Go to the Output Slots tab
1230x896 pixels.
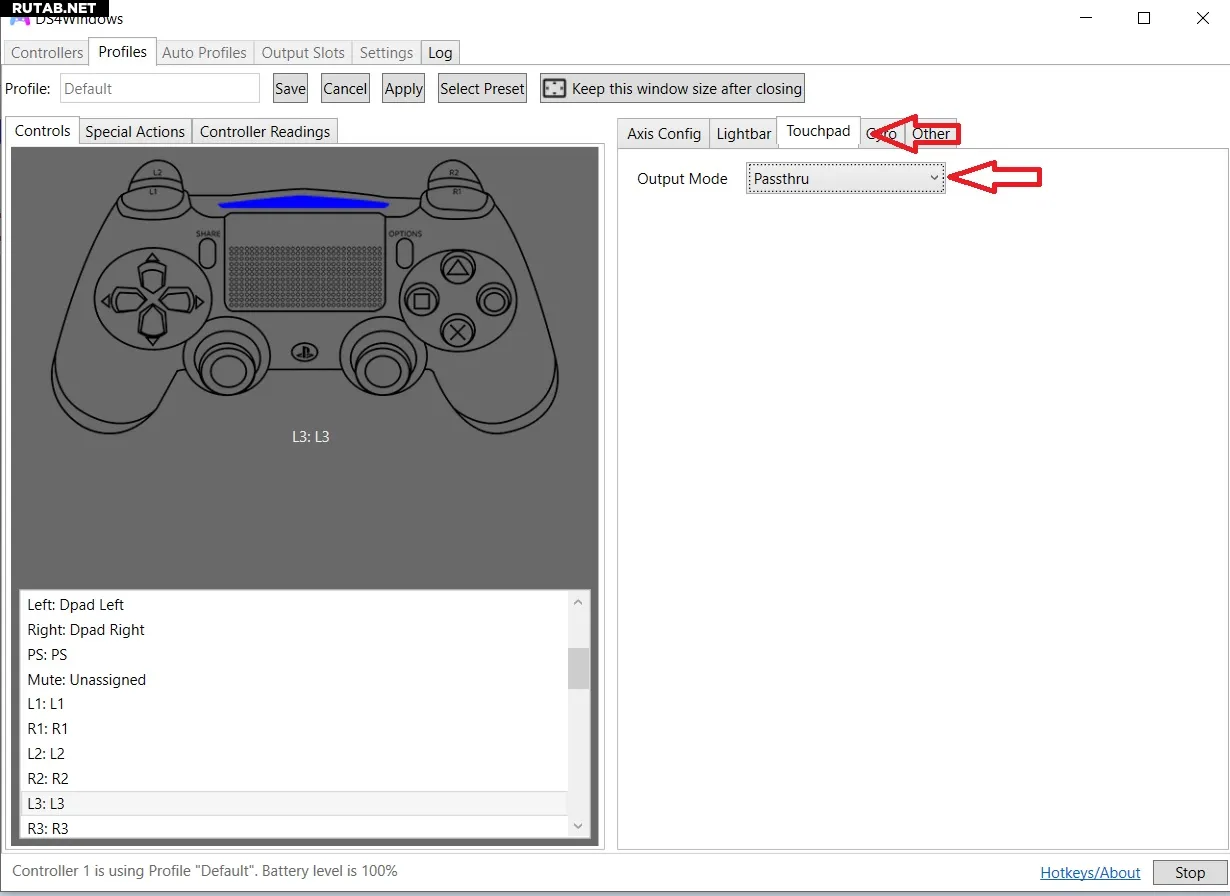point(303,53)
